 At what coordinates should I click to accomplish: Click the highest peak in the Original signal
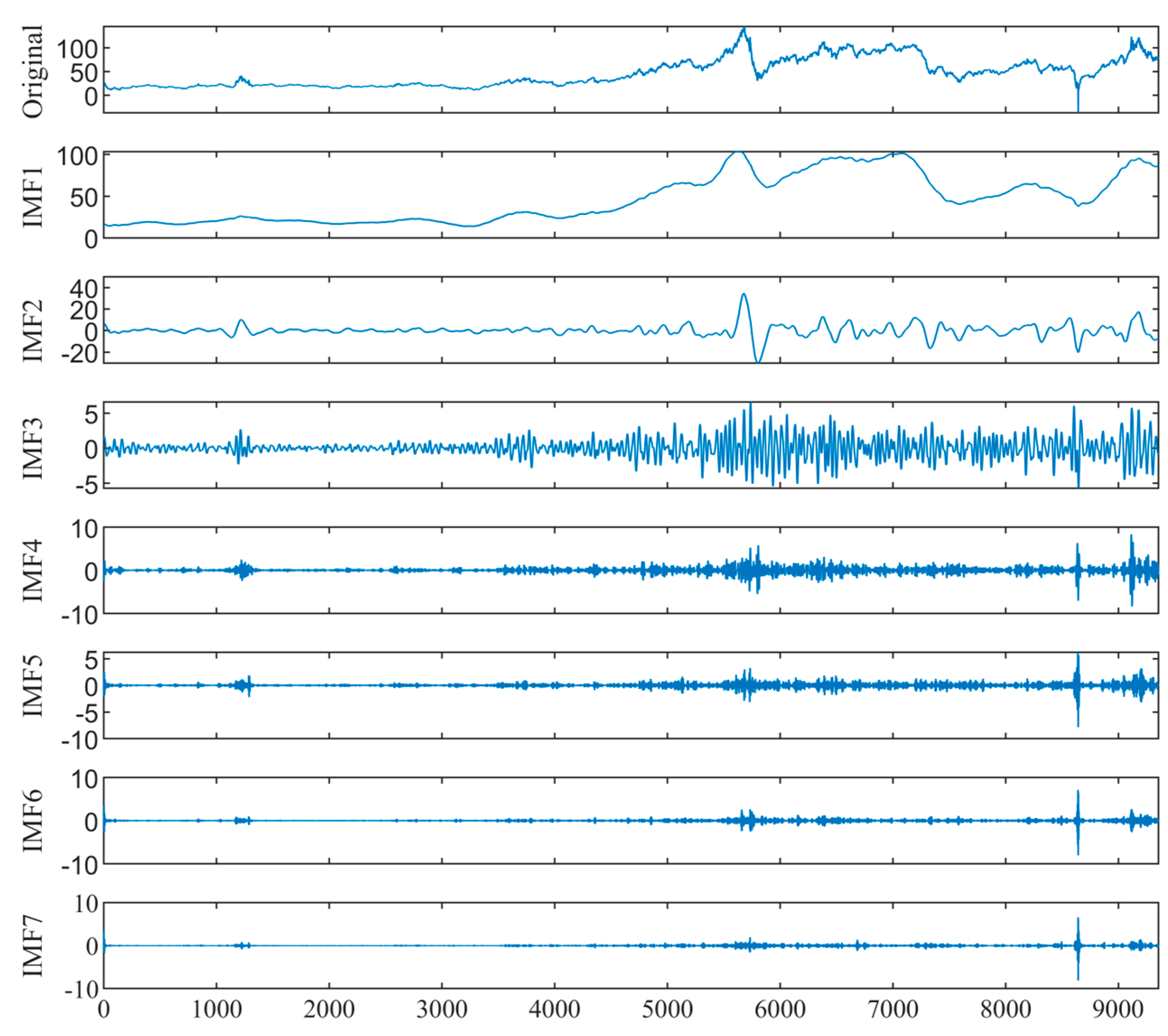click(744, 28)
